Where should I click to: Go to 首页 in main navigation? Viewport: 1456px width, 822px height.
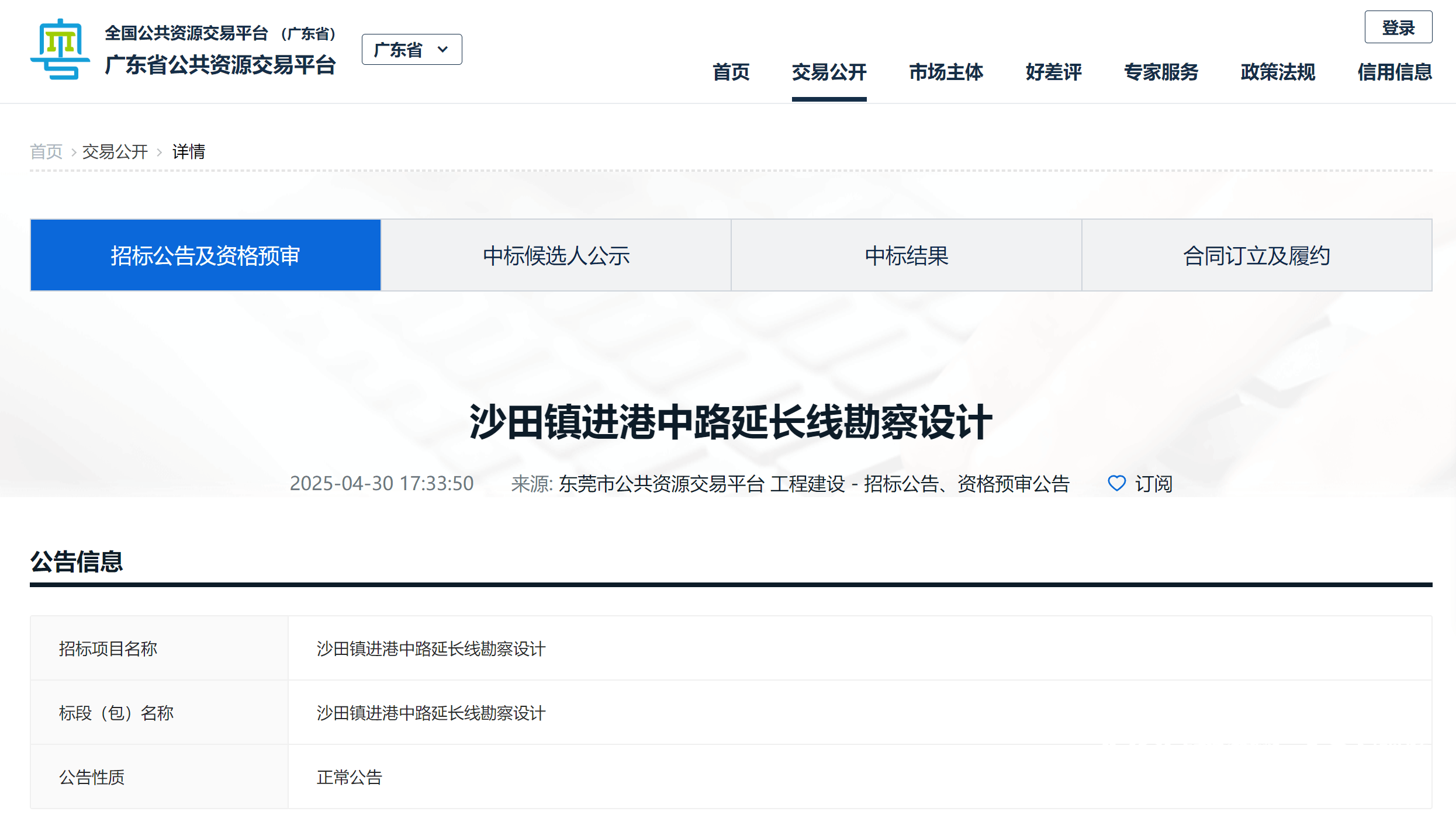pos(731,72)
